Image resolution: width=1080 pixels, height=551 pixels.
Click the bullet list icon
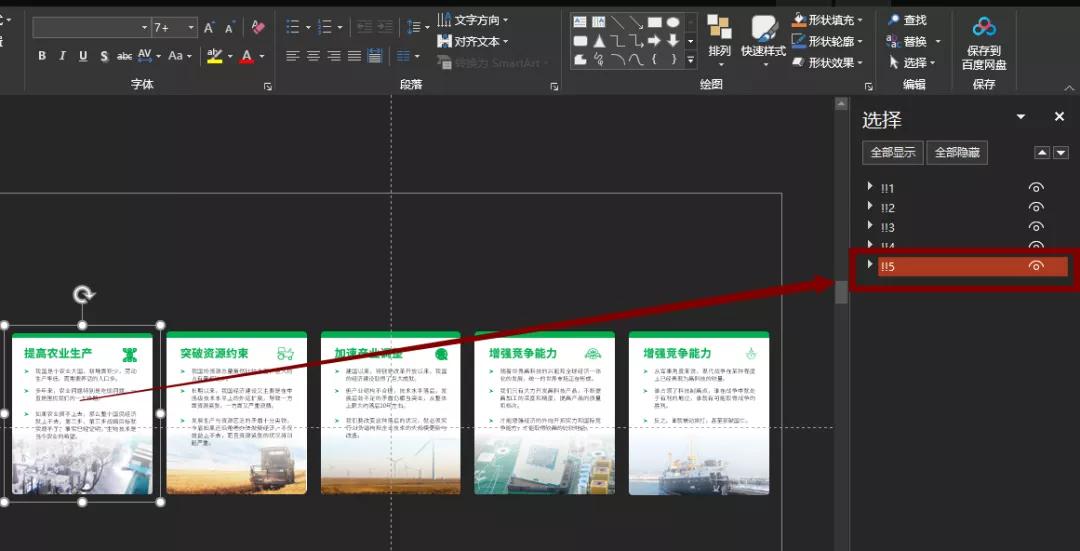[x=292, y=27]
